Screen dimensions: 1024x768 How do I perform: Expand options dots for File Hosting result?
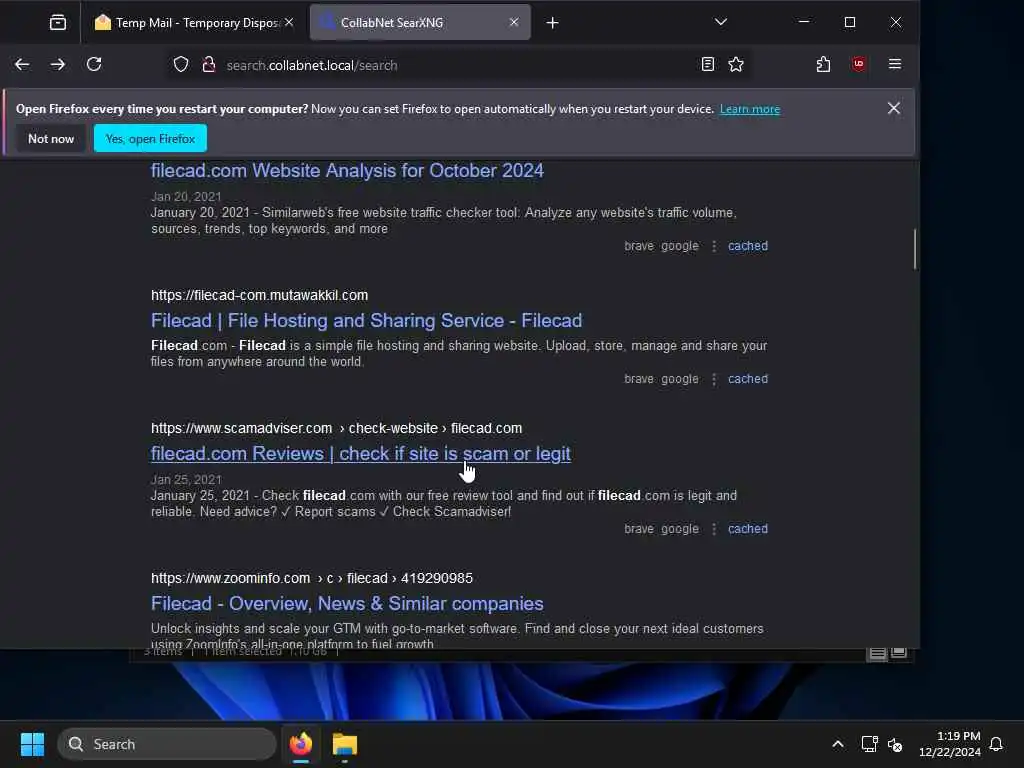[714, 379]
